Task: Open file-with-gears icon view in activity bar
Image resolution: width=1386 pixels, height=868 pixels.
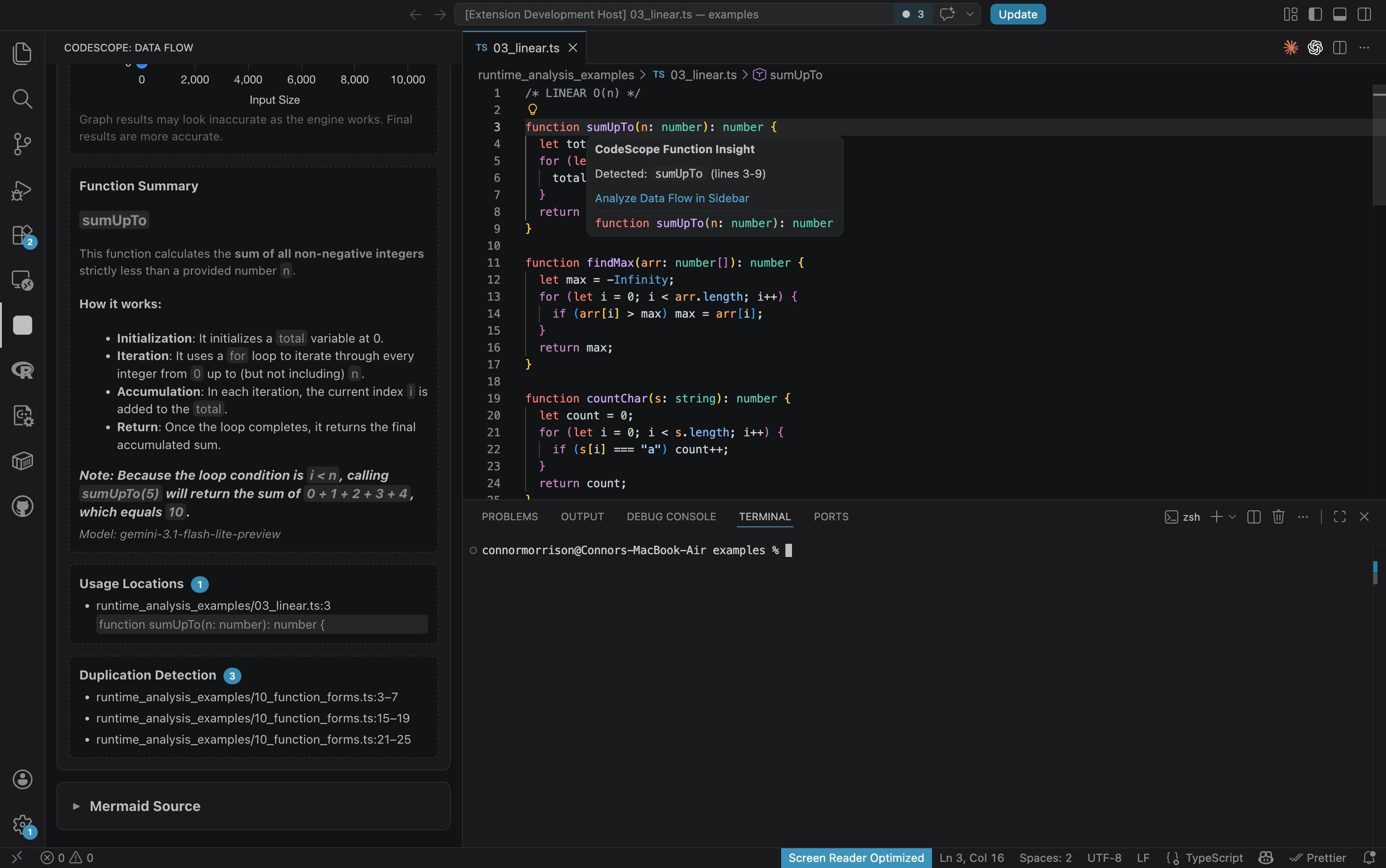Action: pos(22,416)
